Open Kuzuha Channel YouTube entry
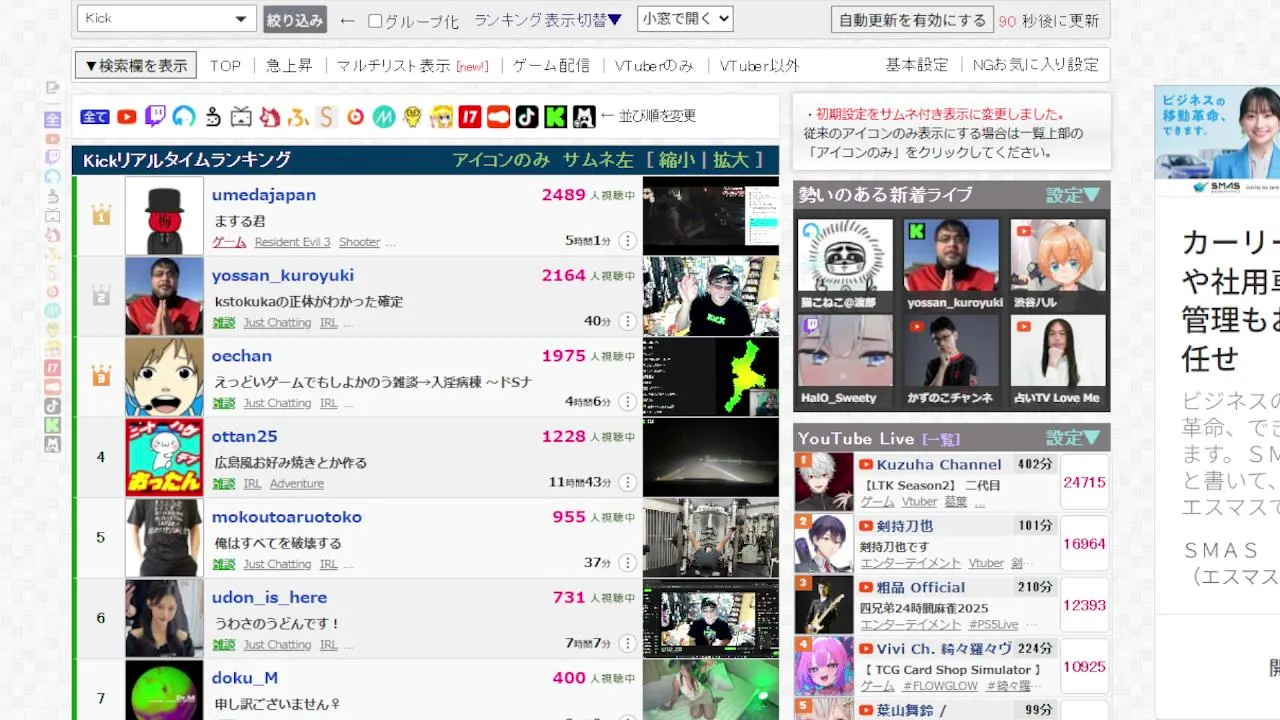The height and width of the screenshot is (720, 1280). point(938,465)
